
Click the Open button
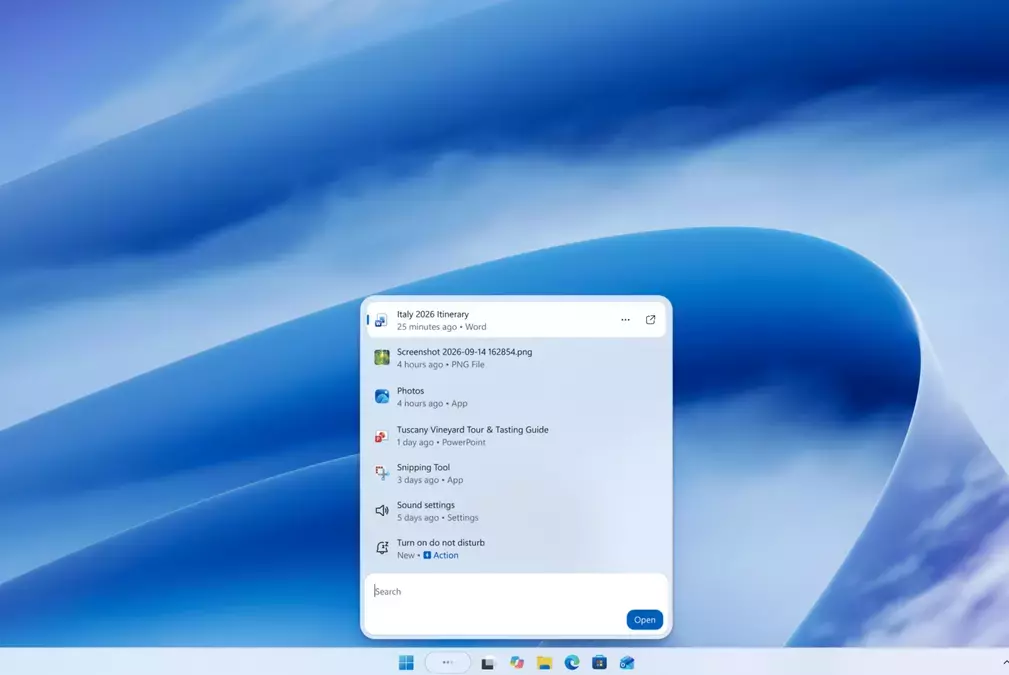(644, 620)
